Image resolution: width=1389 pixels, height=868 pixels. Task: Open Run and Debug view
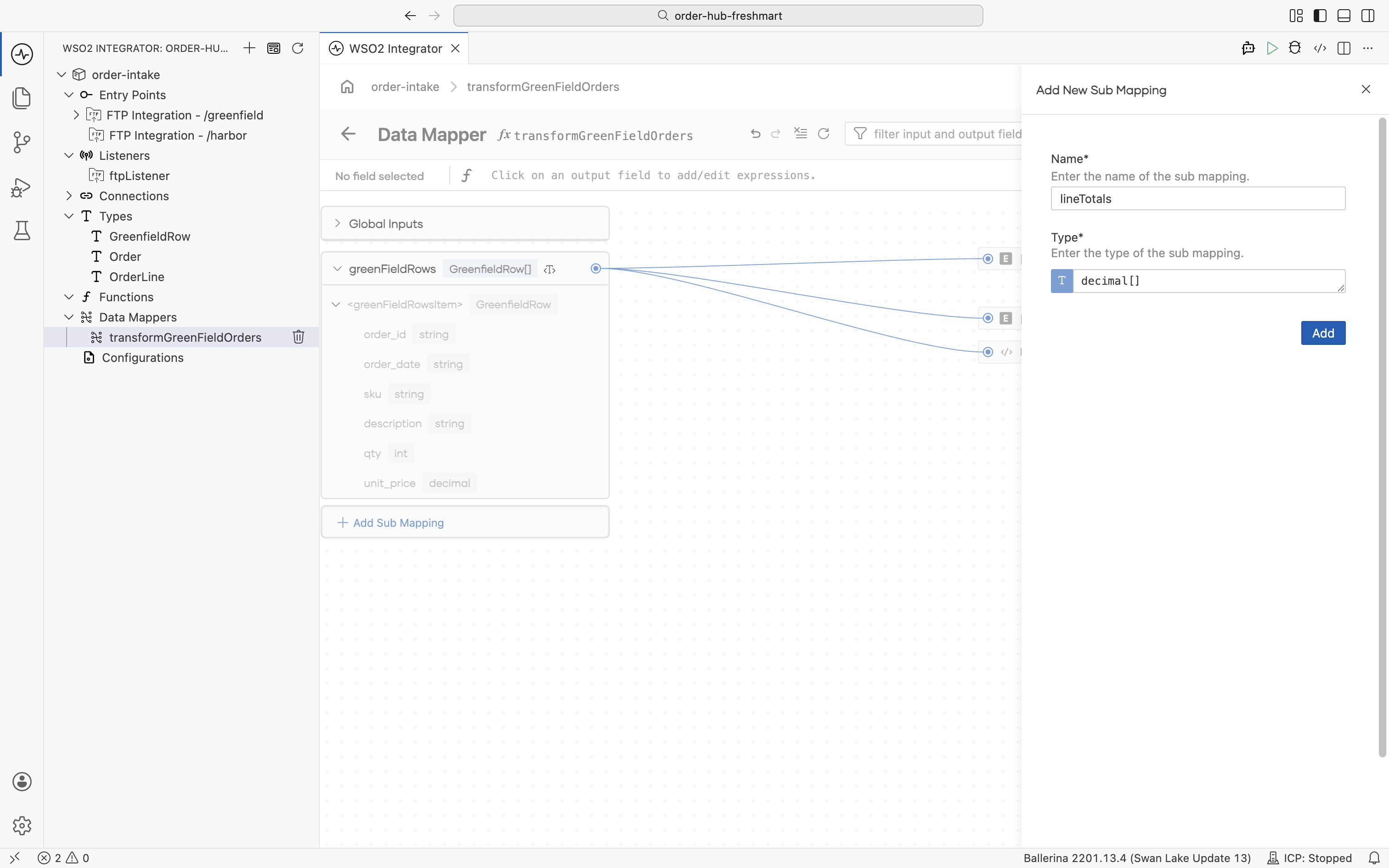click(x=22, y=187)
